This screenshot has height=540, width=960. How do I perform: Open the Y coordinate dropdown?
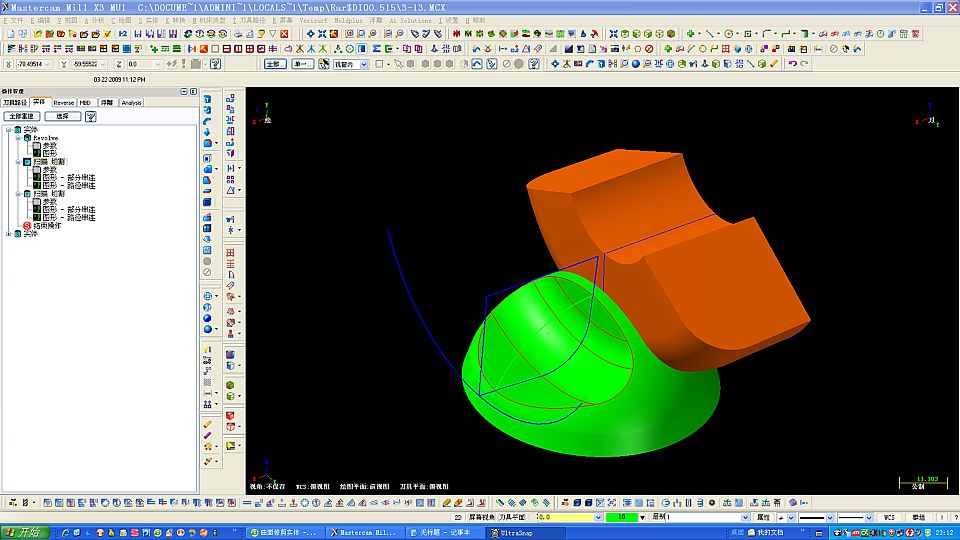(x=103, y=64)
